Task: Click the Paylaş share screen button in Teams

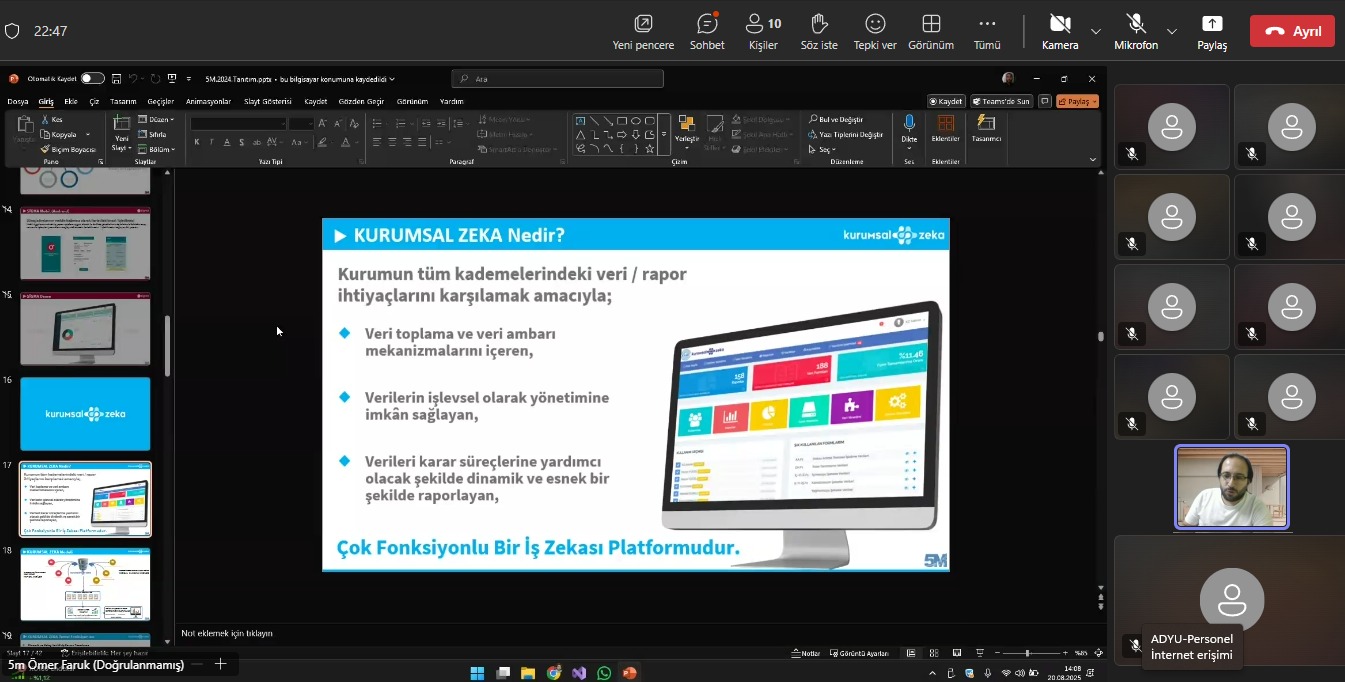Action: click(1212, 32)
